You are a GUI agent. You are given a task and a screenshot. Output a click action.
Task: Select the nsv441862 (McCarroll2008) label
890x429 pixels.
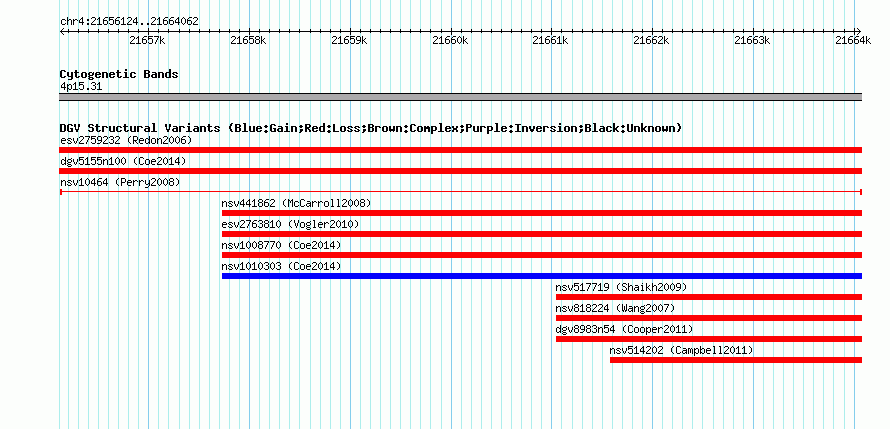(296, 203)
